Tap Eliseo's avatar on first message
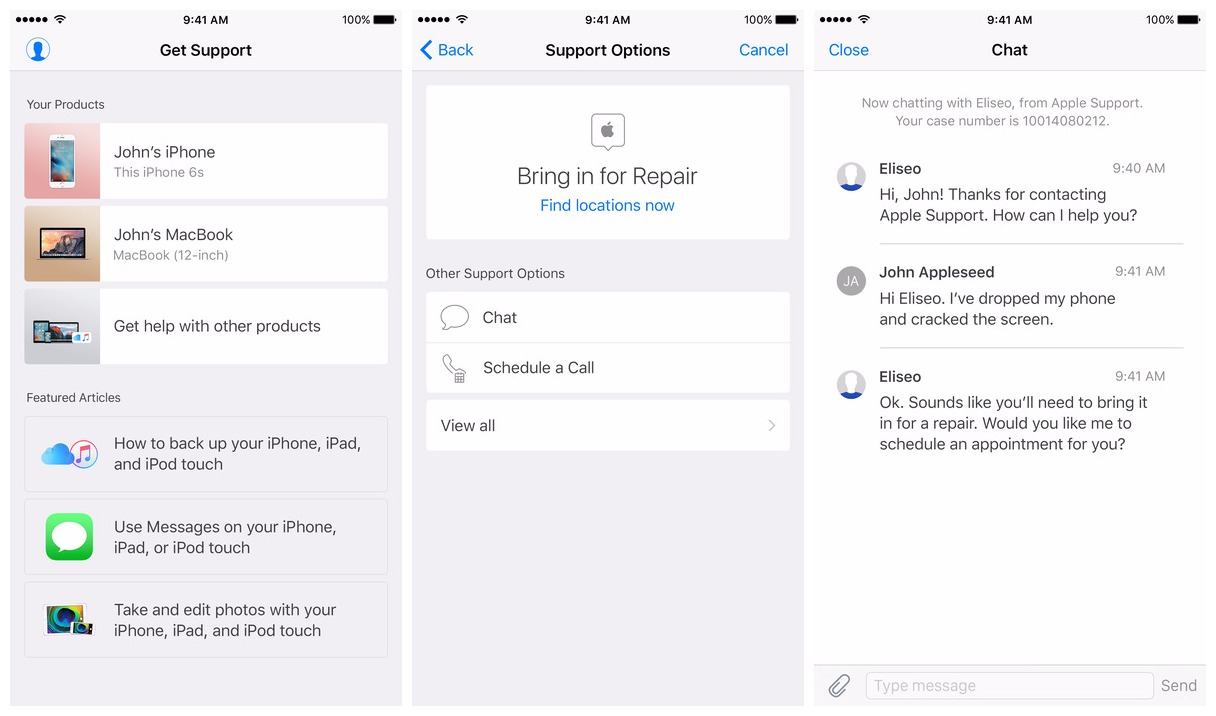Image resolution: width=1216 pixels, height=716 pixels. tap(851, 176)
